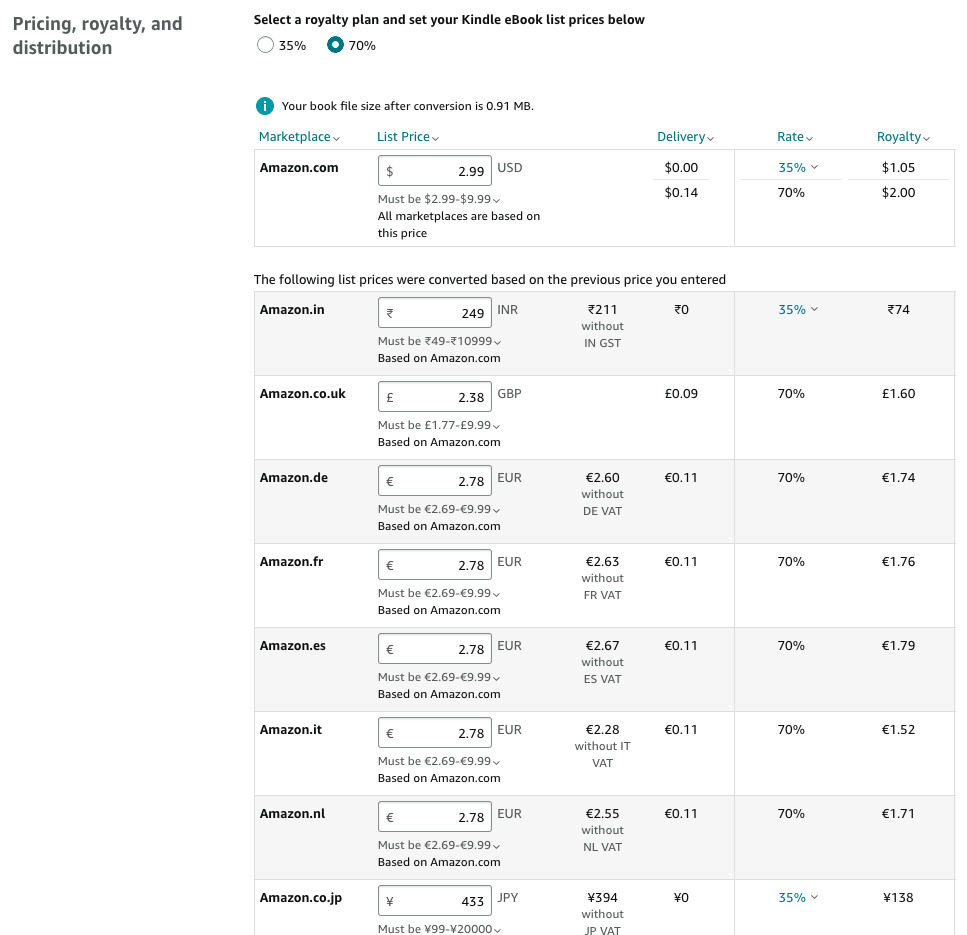This screenshot has width=967, height=935.
Task: Expand the 'Must be ¥99-¥20000' price hint
Action: point(439,929)
